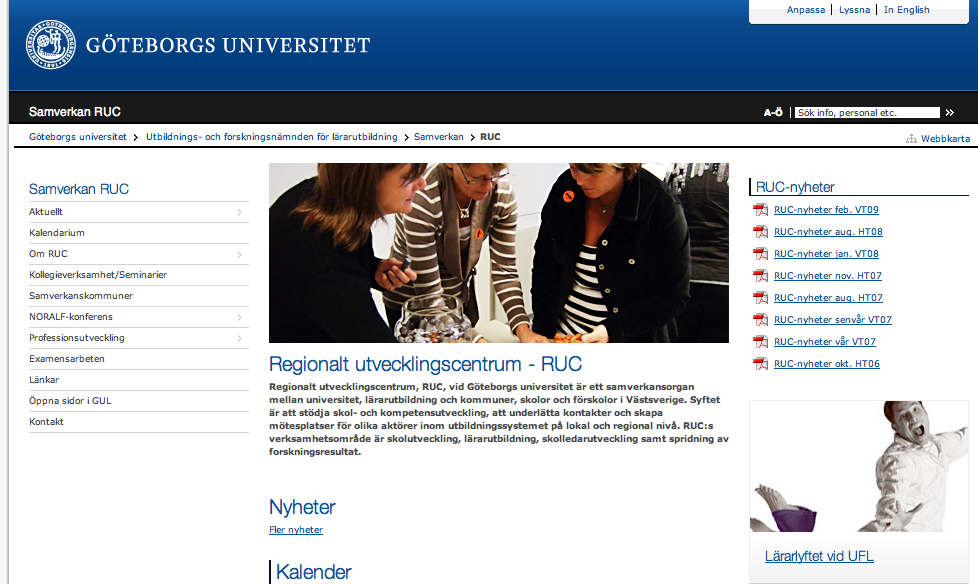Click Utbildnings- och forskningsnämnden breadcrumb
The image size is (978, 584).
click(271, 137)
